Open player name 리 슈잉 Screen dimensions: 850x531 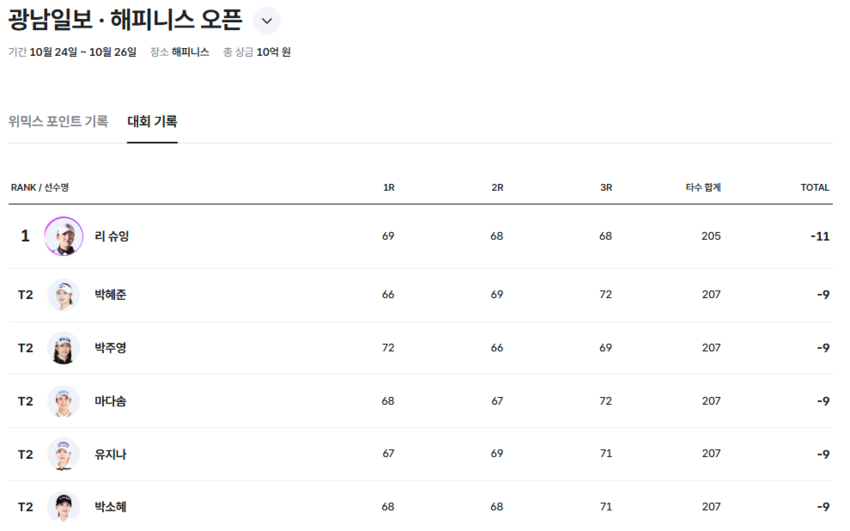pyautogui.click(x=112, y=236)
